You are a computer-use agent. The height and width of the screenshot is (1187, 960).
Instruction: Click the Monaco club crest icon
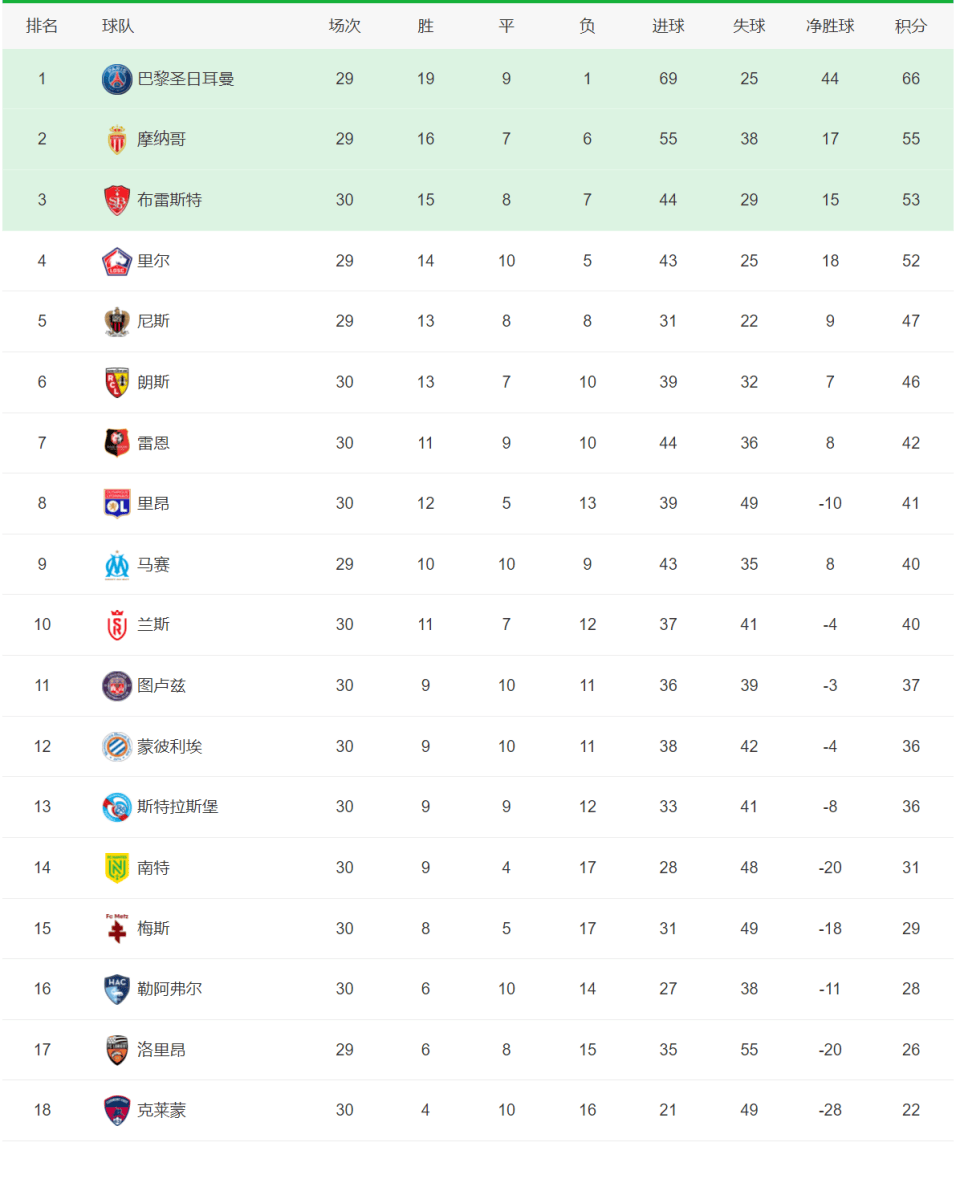pyautogui.click(x=117, y=140)
